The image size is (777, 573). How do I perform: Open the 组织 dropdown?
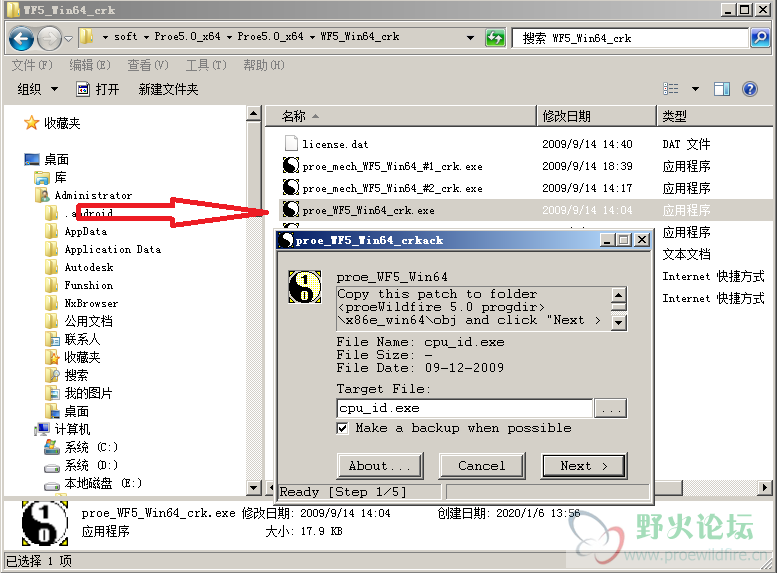point(38,89)
